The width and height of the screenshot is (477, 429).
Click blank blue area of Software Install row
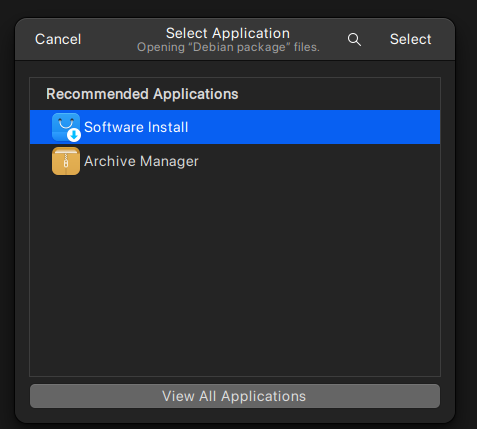click(x=313, y=127)
